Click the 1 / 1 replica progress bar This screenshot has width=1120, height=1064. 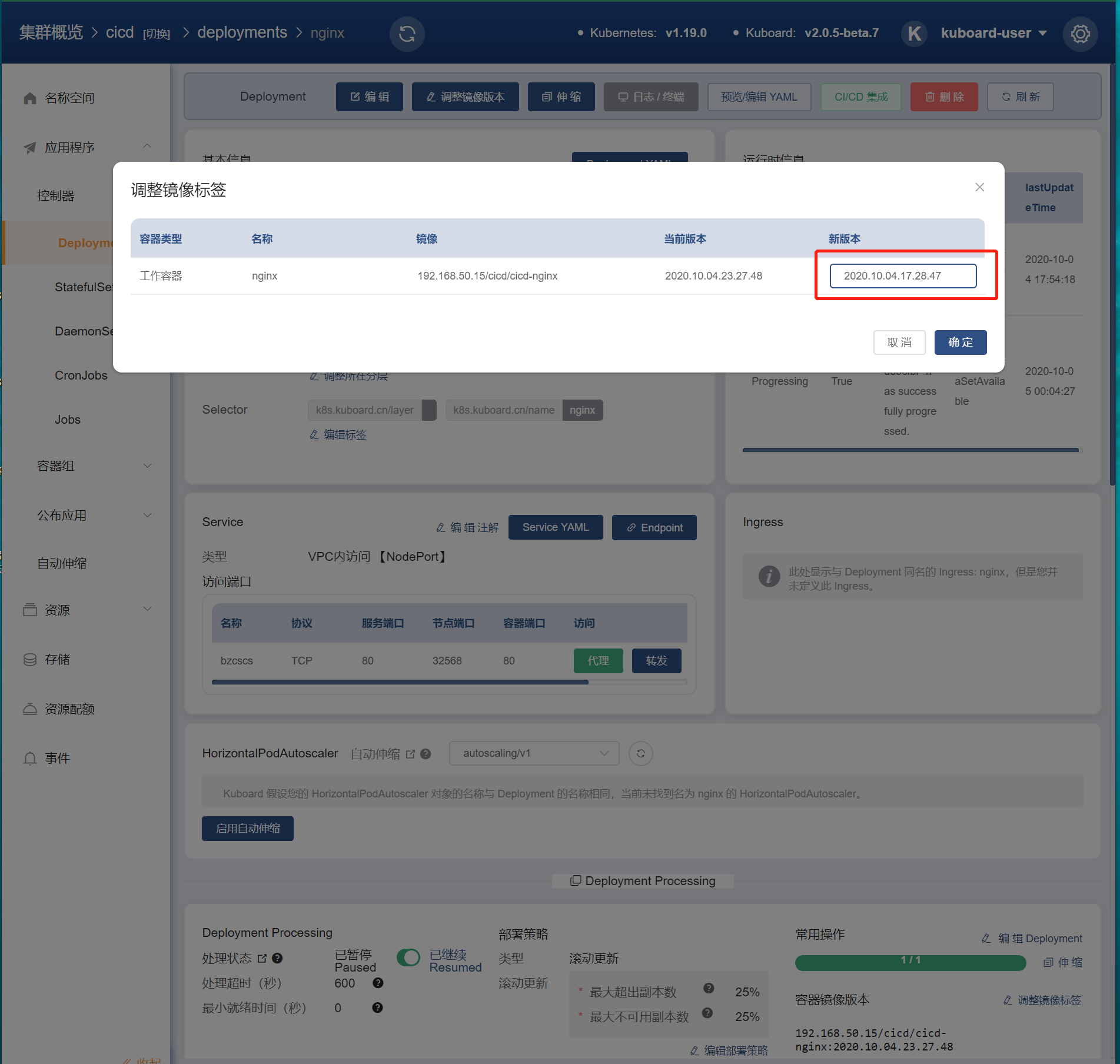(x=910, y=963)
